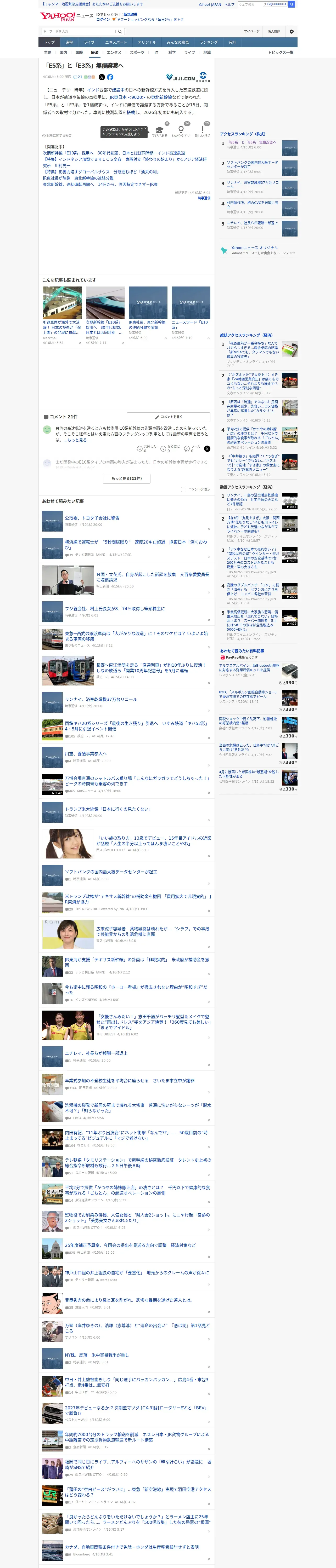336x1568 pixels.
Task: Dismiss the 引退車両が海外で大活躍 recommended card
Action: click(x=80, y=343)
